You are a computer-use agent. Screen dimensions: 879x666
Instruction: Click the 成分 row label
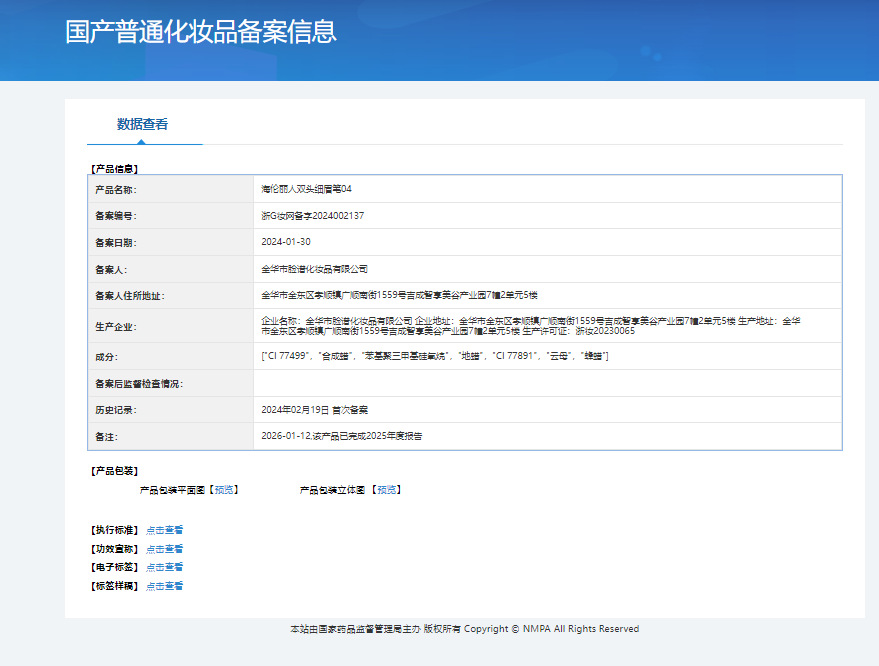pos(107,357)
